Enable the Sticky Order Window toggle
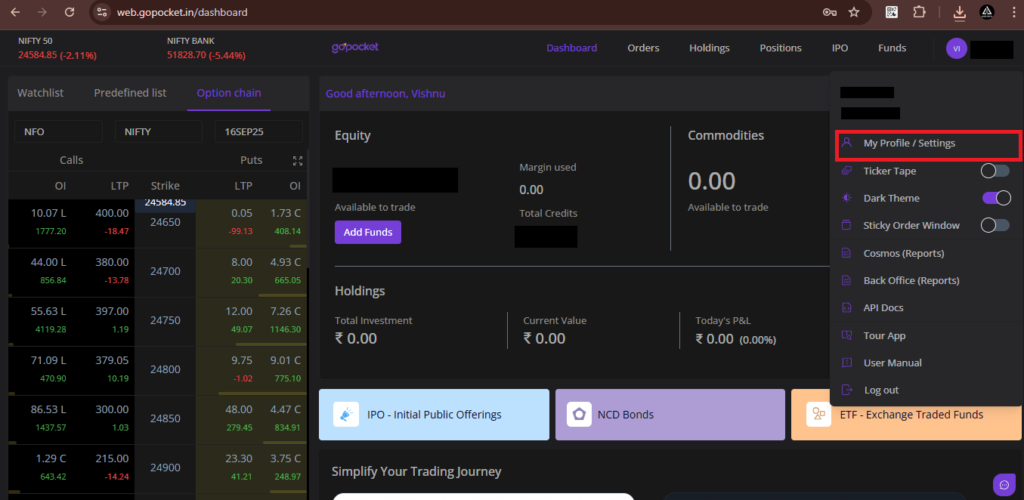 (995, 225)
